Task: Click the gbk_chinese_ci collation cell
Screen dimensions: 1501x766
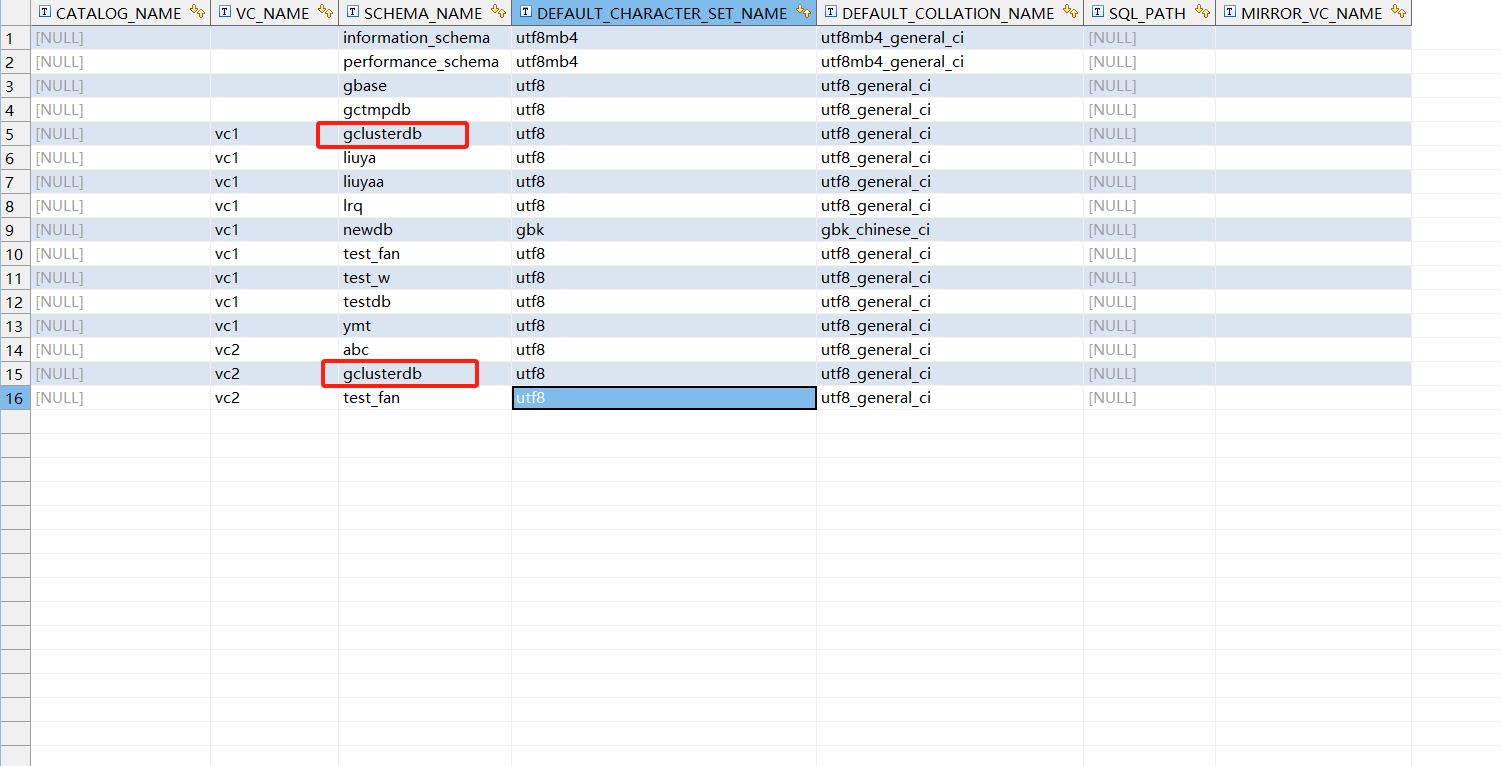Action: point(950,230)
